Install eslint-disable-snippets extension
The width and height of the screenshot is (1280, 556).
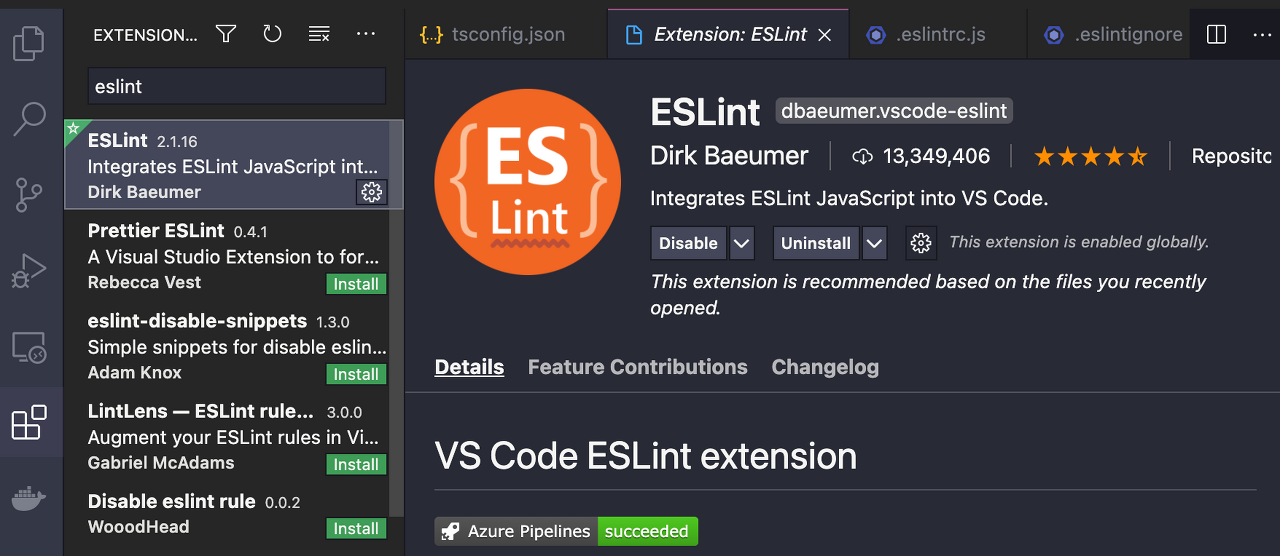coord(356,374)
